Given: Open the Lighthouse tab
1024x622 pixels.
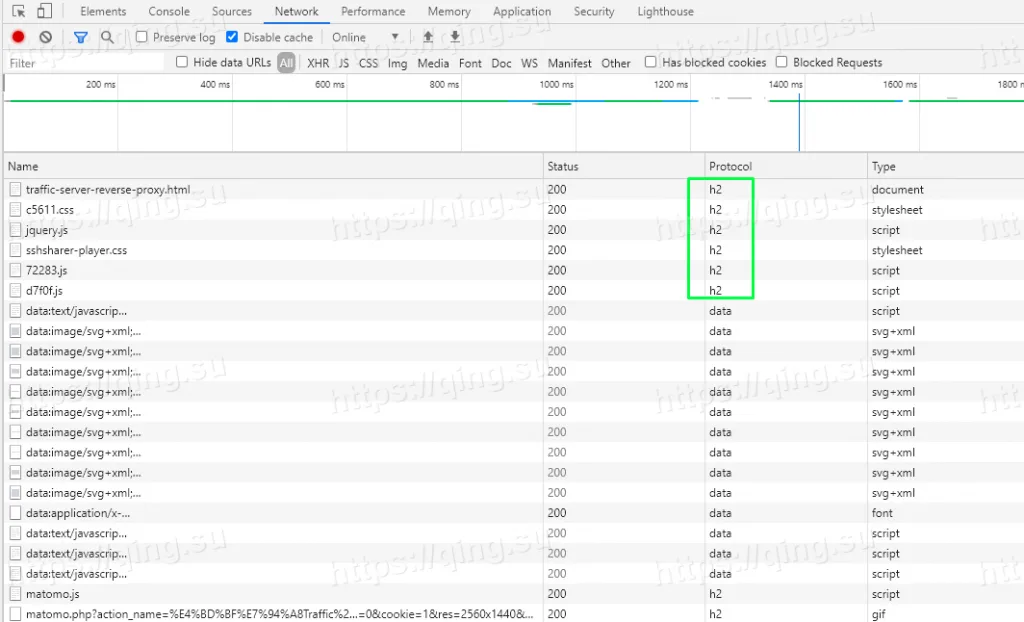Looking at the screenshot, I should pos(665,12).
